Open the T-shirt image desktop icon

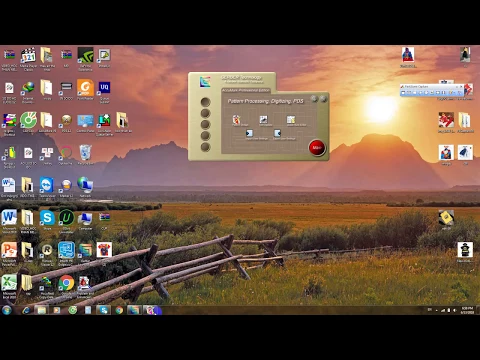click(x=104, y=250)
